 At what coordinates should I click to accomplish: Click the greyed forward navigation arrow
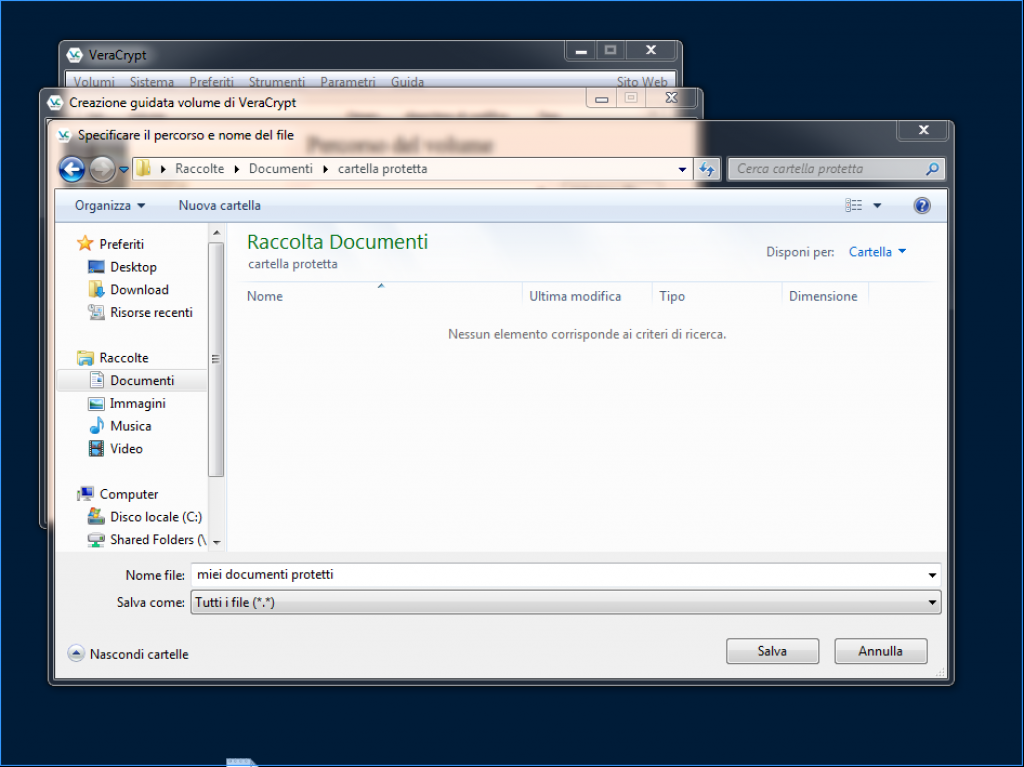click(x=102, y=169)
